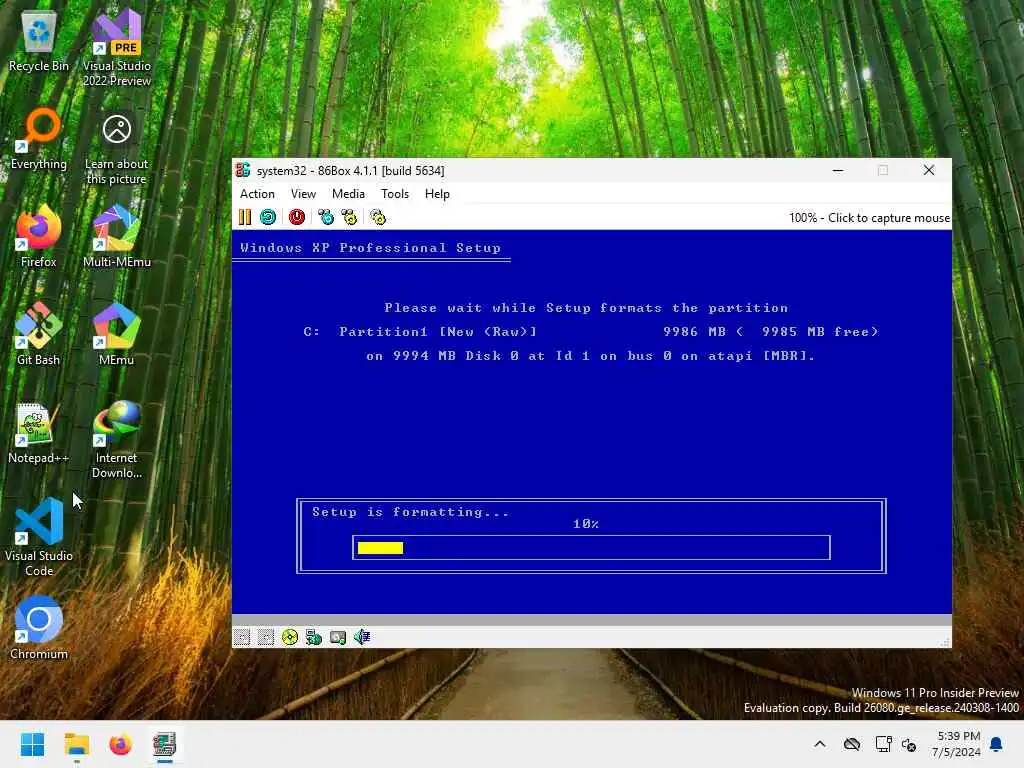Click the CD-ROM drive status bar icon
This screenshot has width=1024, height=768.
coord(290,637)
